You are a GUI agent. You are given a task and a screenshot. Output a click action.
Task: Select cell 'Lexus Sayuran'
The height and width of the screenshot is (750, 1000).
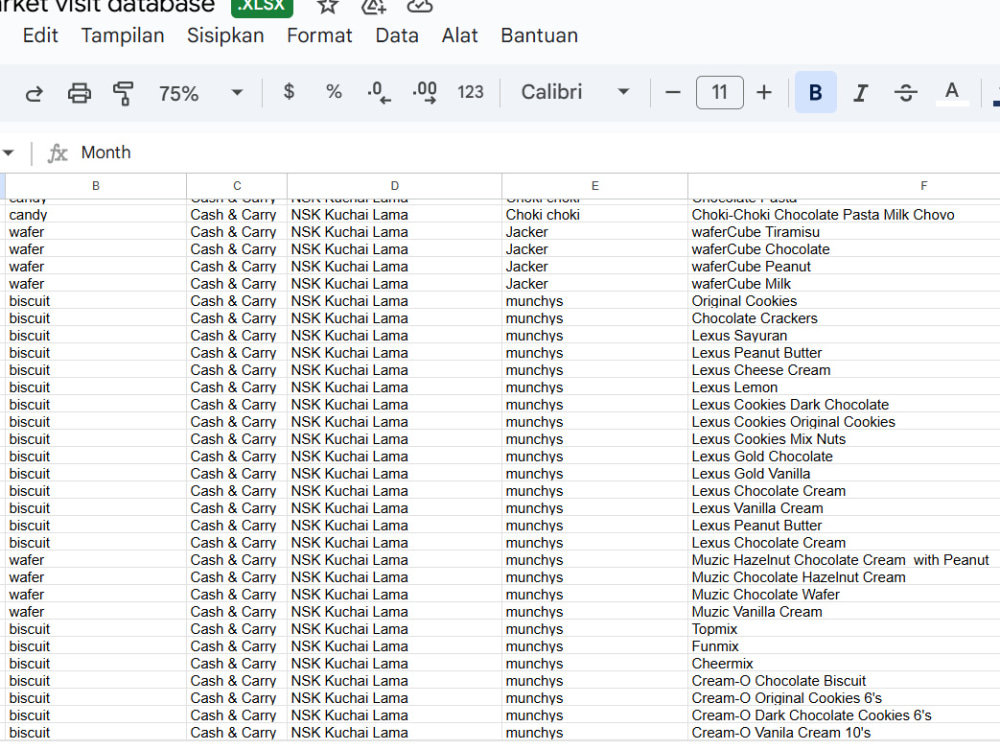tap(844, 335)
